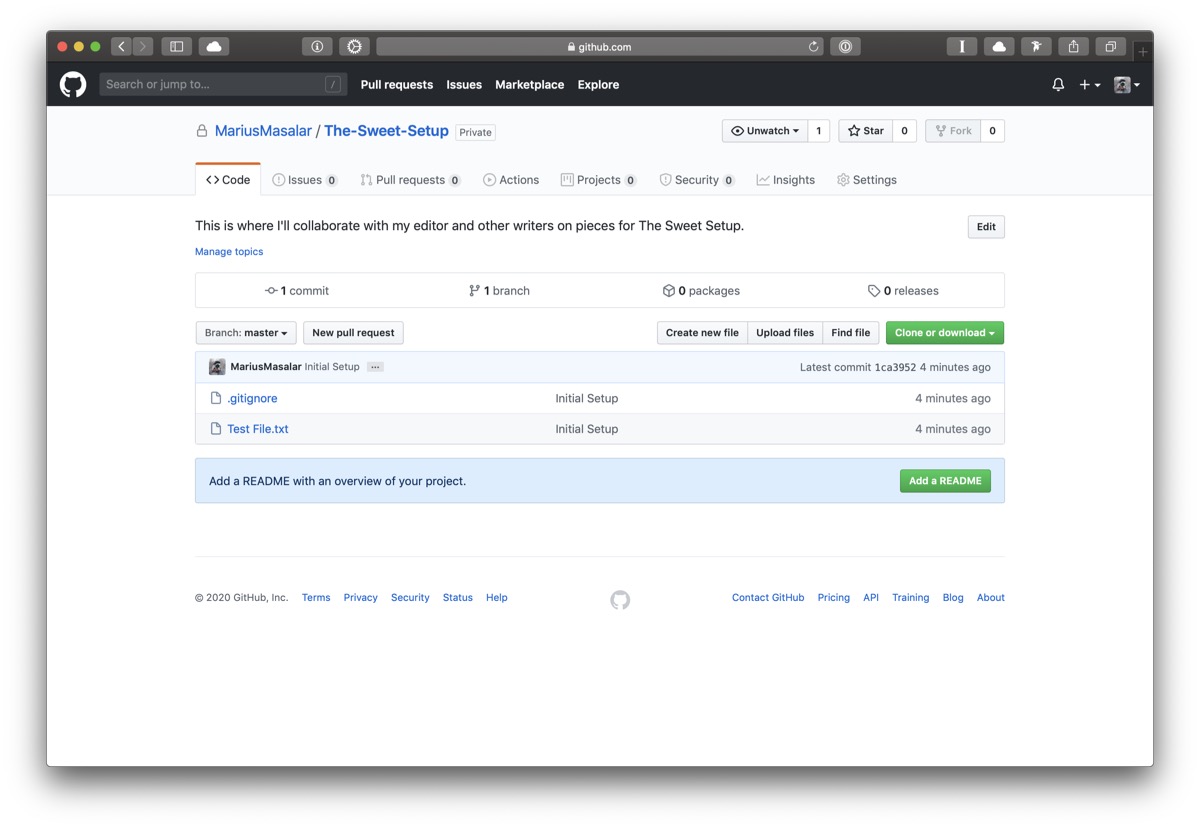This screenshot has height=828, width=1200.
Task: Edit the repository description
Action: tap(986, 227)
